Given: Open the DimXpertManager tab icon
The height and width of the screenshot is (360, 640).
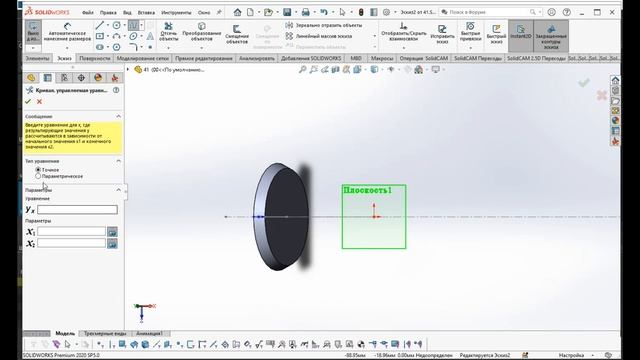Looking at the screenshot, I should coord(81,78).
